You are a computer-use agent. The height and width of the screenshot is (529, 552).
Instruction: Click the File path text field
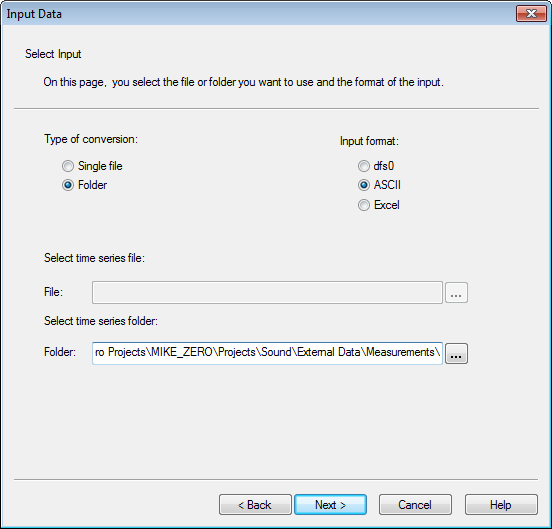point(267,292)
